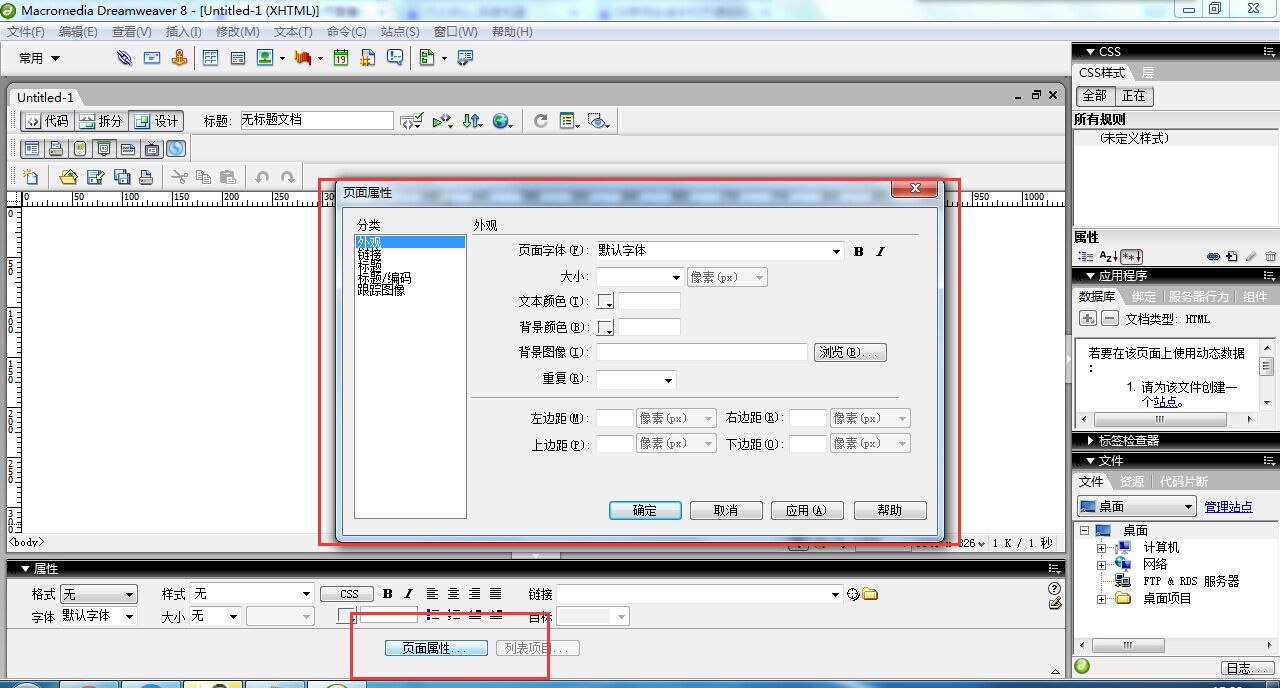The image size is (1280, 688).
Task: Select the Title/Encoding category in list
Action: (385, 278)
